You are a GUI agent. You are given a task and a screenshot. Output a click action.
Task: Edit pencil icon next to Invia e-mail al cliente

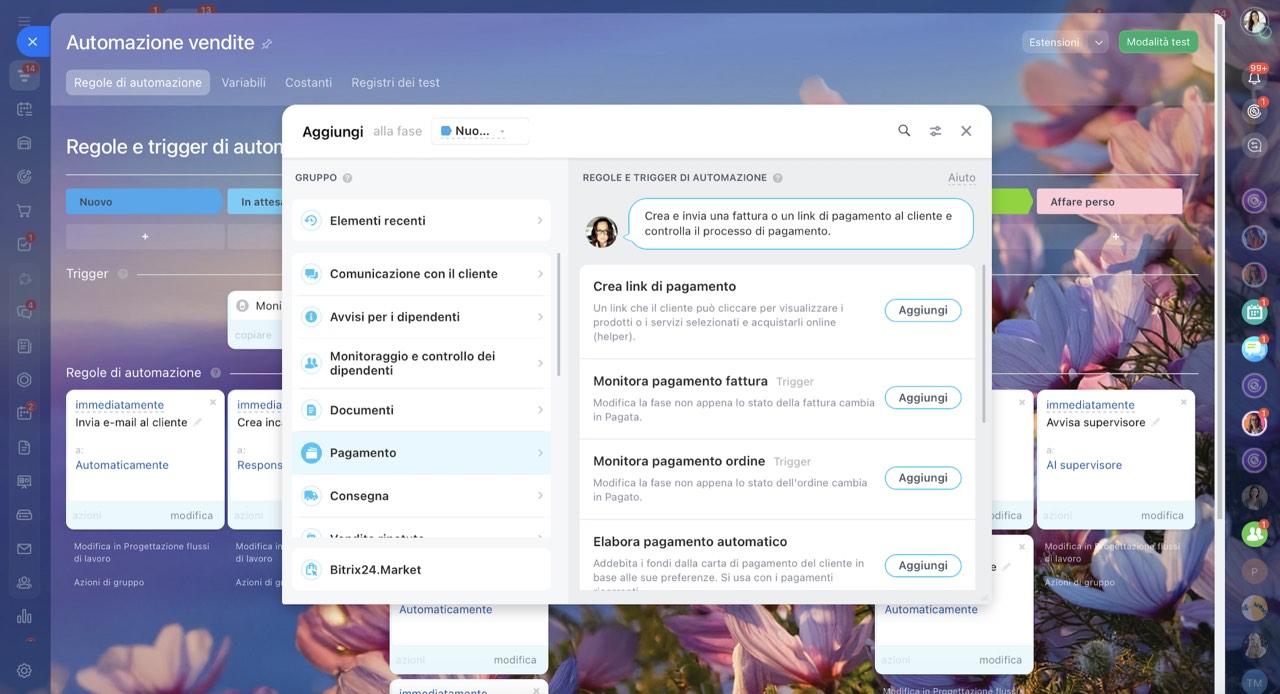[198, 422]
